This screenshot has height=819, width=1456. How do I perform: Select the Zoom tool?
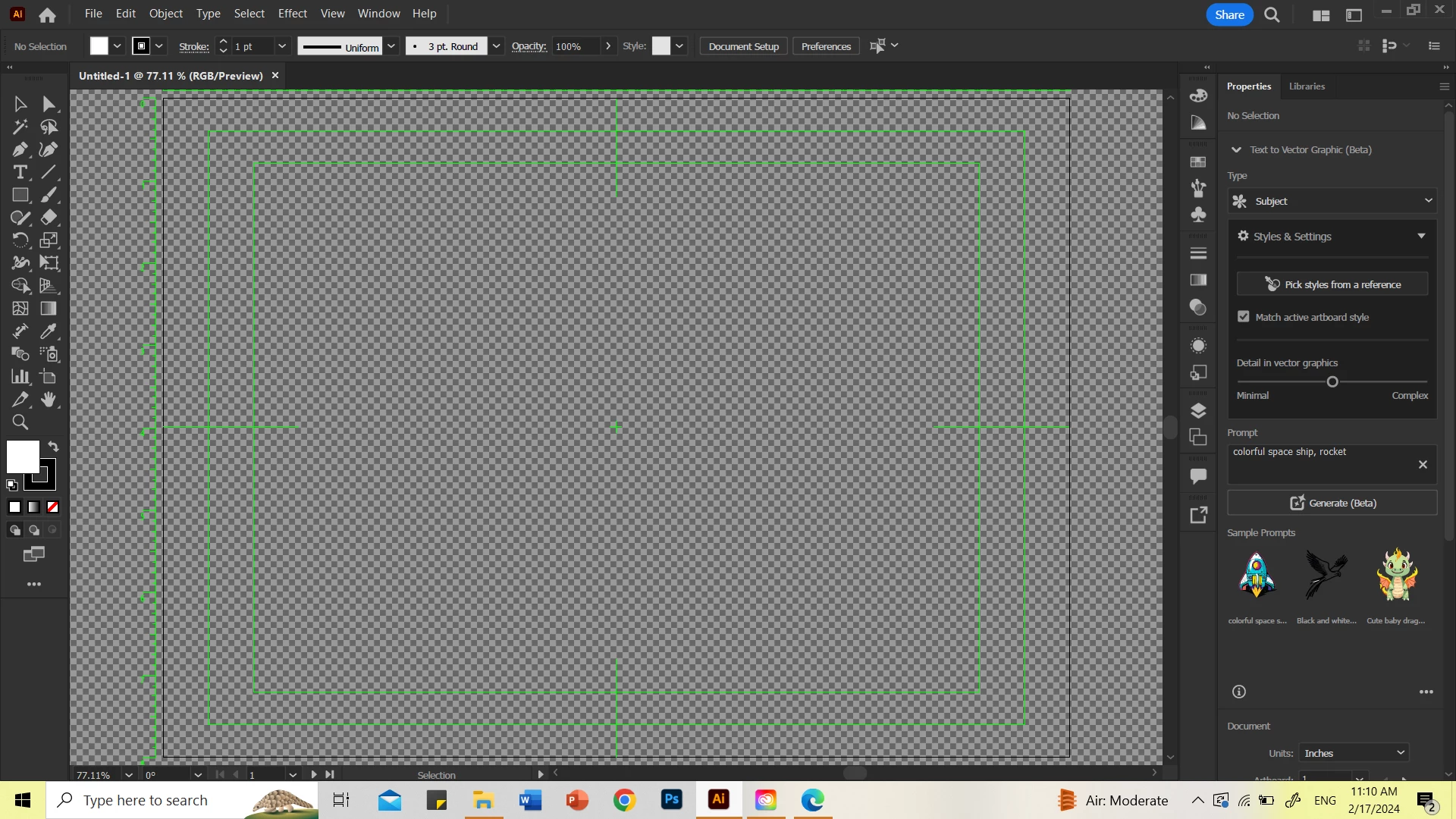click(20, 422)
